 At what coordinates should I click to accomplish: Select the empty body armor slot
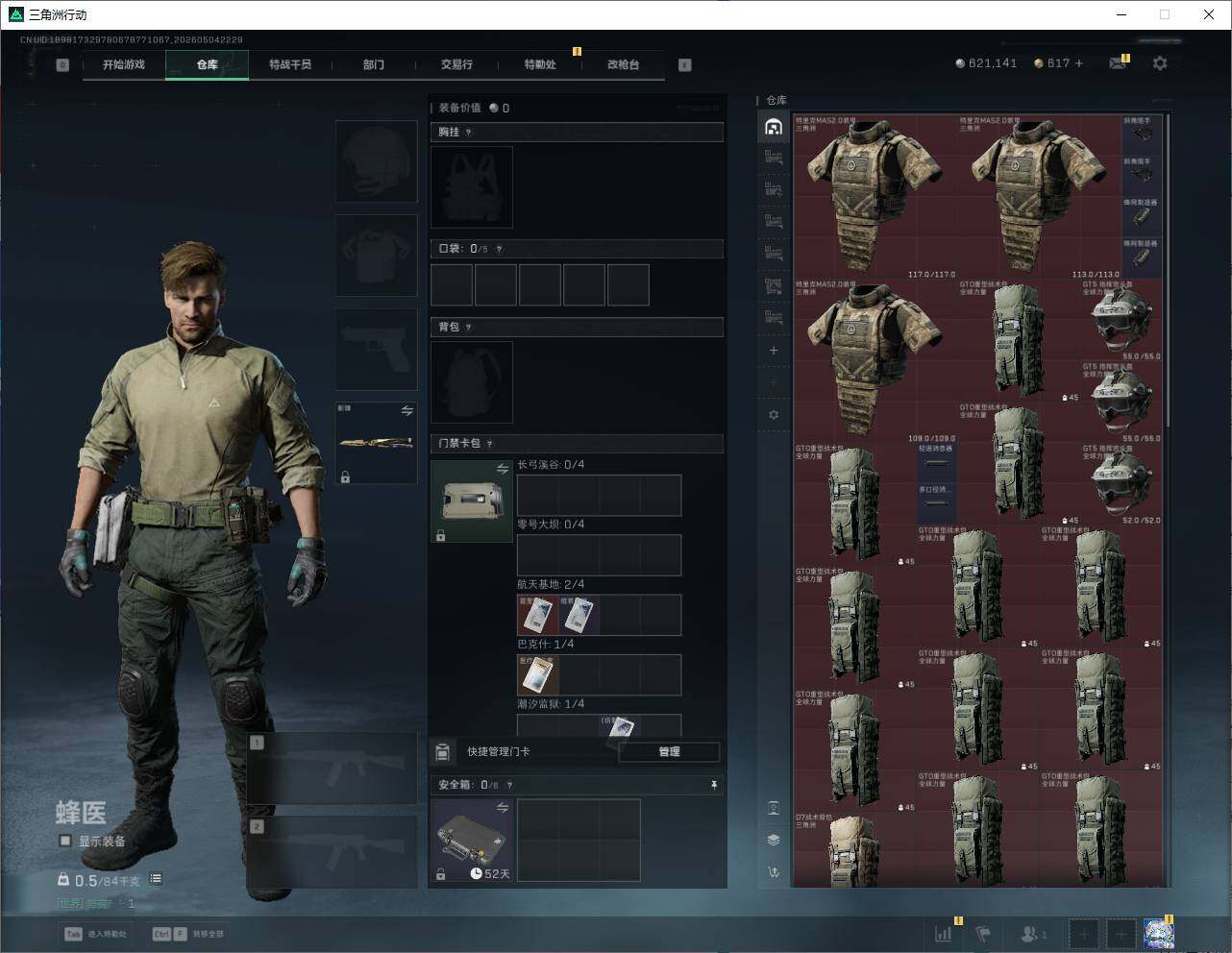click(x=377, y=256)
